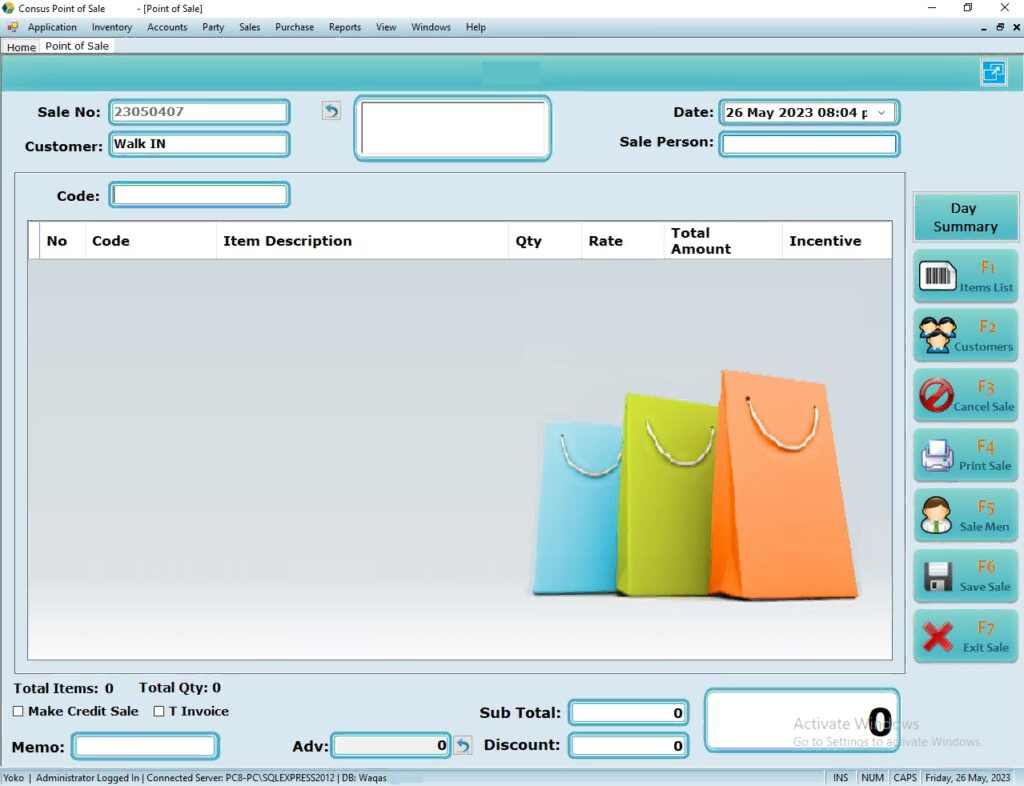Enable the Make Credit Sale checkbox

pyautogui.click(x=18, y=711)
